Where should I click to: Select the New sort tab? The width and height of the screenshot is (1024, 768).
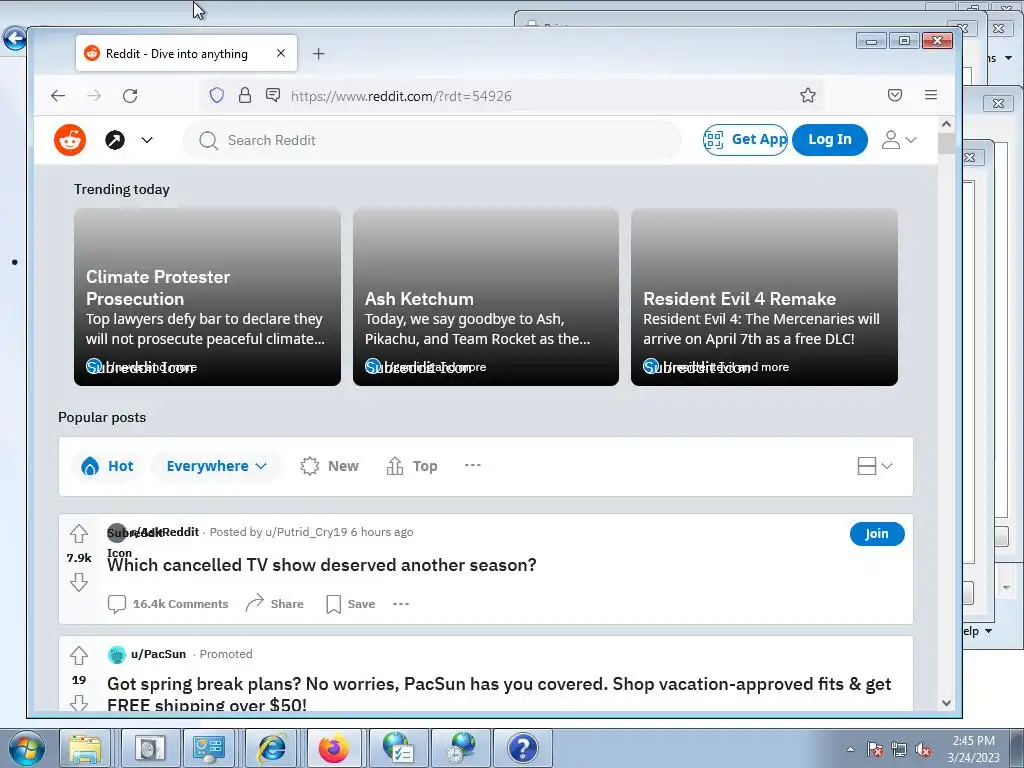click(x=330, y=466)
